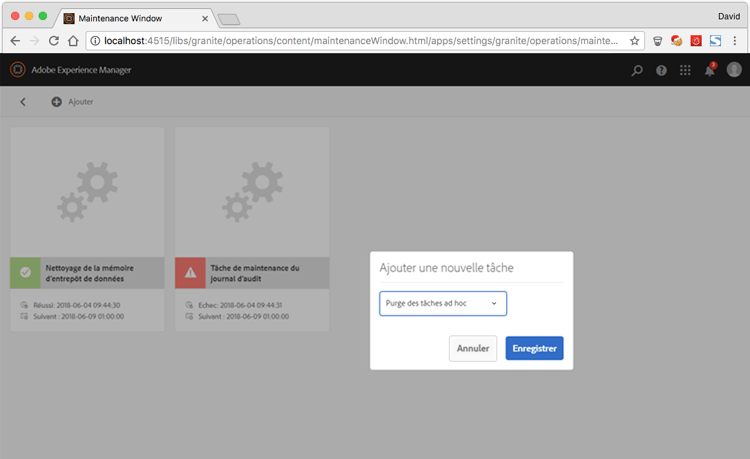Click red warning status on audit journal card
The image size is (750, 459).
click(190, 273)
